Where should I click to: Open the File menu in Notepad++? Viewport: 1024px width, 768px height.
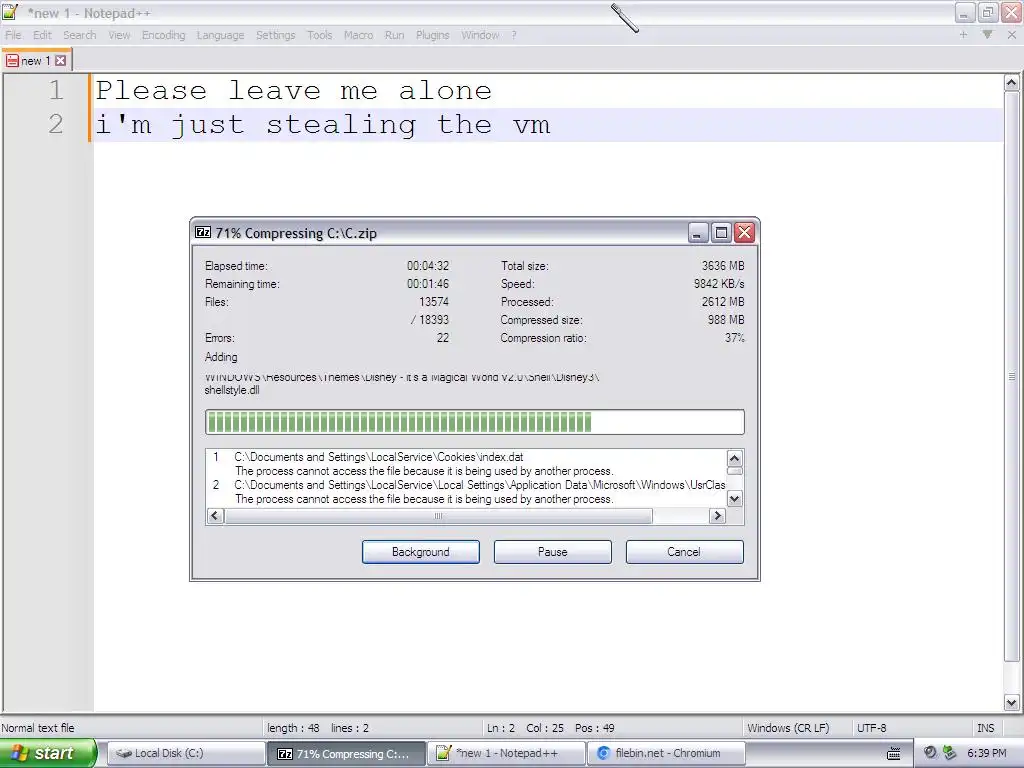13,35
